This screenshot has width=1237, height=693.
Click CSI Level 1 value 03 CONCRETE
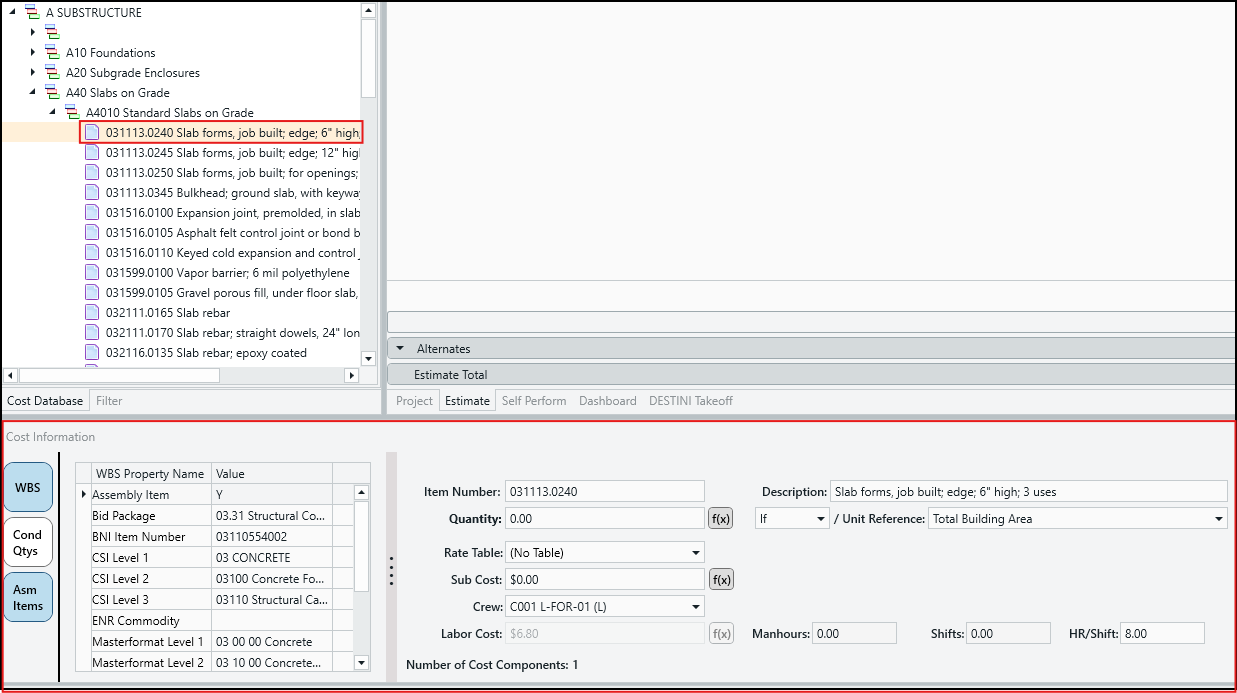[x=271, y=558]
